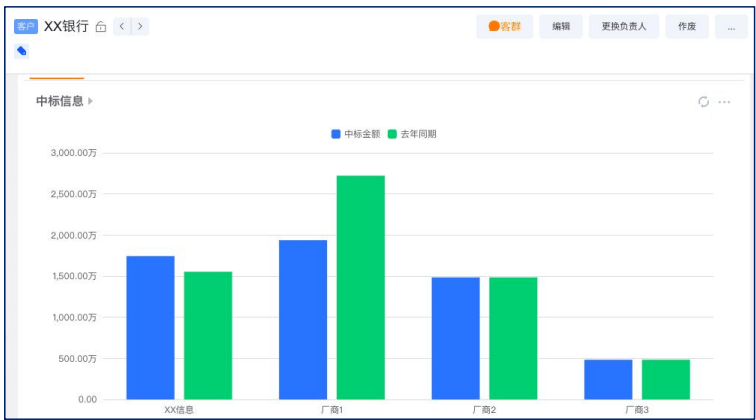Image resolution: width=756 pixels, height=420 pixels.
Task: Click the 编辑 button
Action: [561, 27]
